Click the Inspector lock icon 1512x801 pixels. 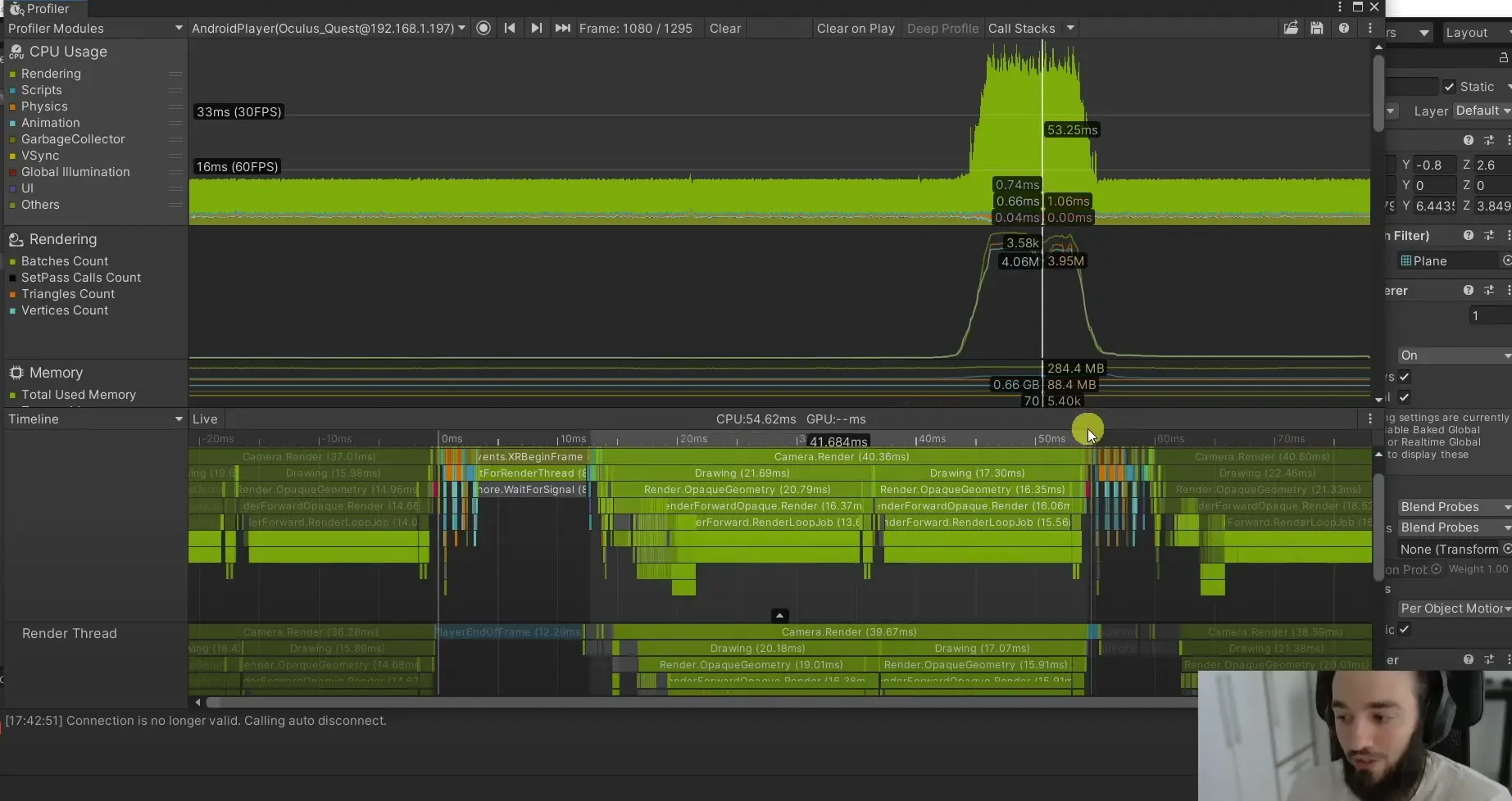click(1503, 57)
